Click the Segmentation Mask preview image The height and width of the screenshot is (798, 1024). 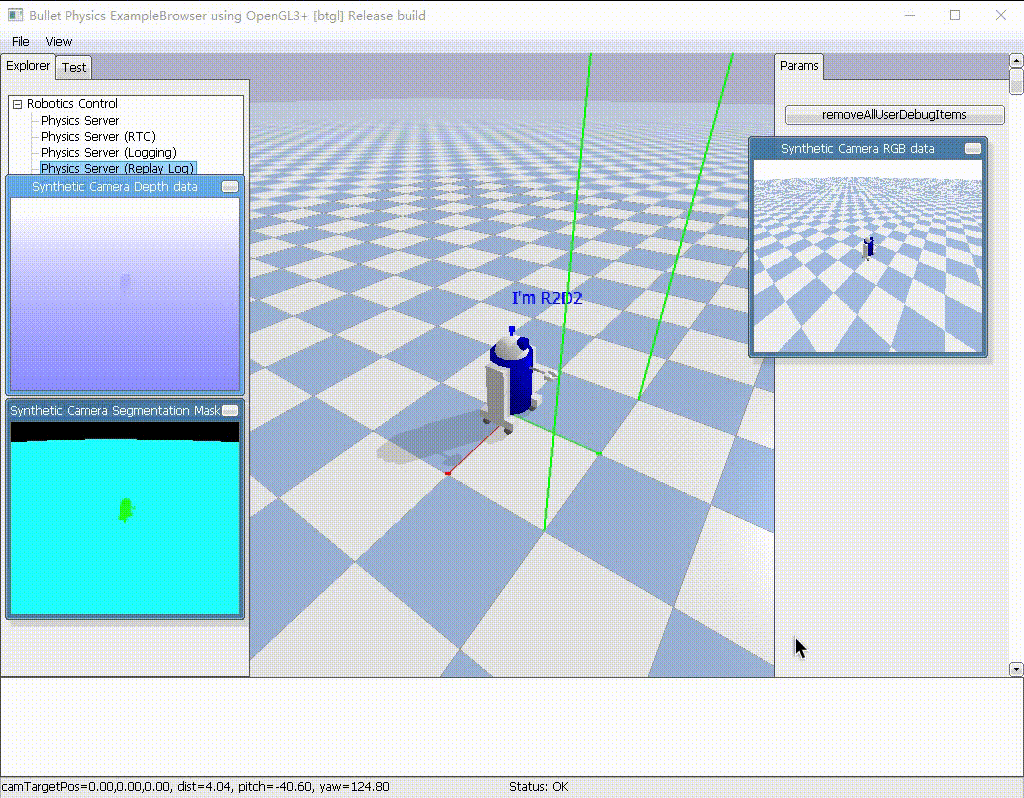[x=125, y=519]
